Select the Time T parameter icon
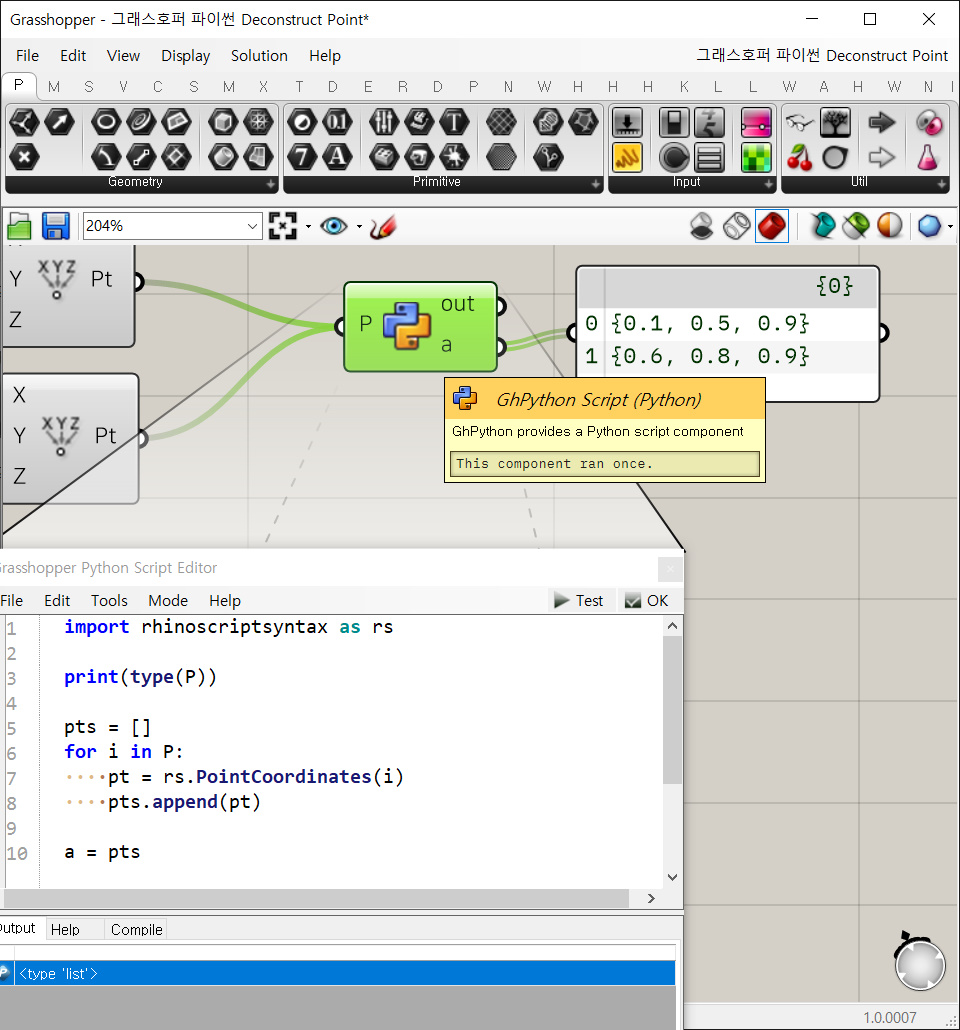The width and height of the screenshot is (960, 1030). pos(454,122)
